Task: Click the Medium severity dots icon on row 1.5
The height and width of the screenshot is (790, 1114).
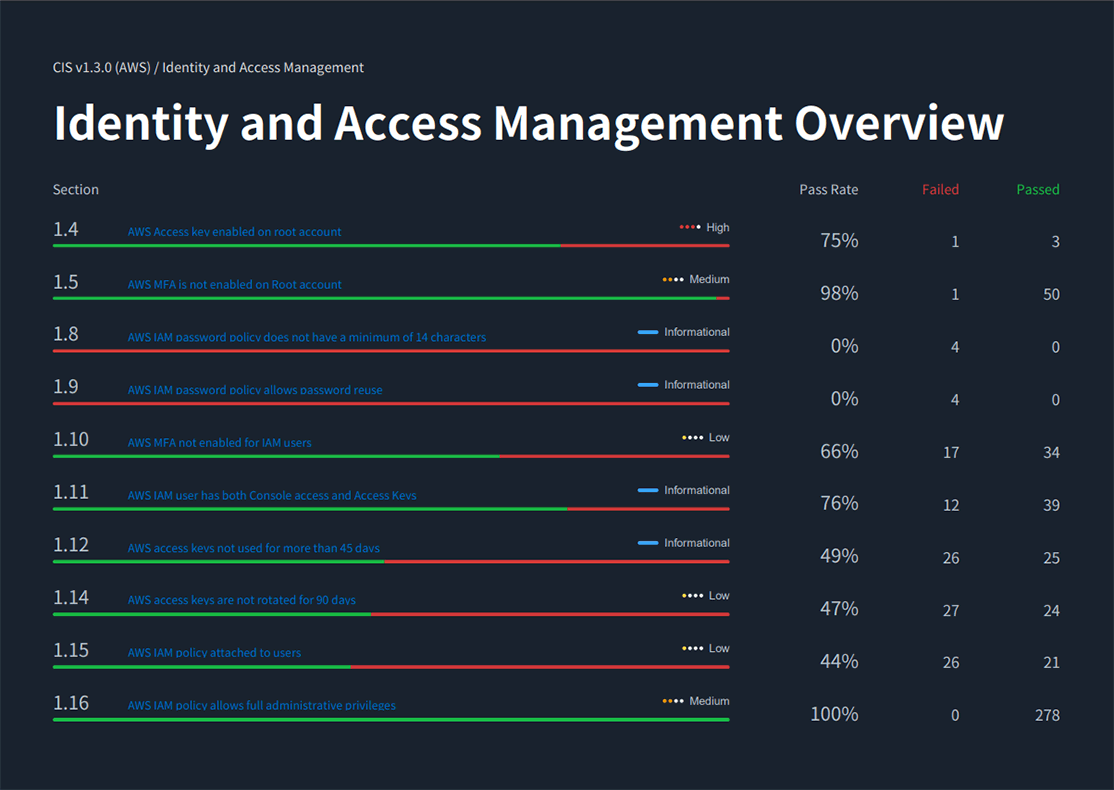Action: pyautogui.click(x=673, y=280)
